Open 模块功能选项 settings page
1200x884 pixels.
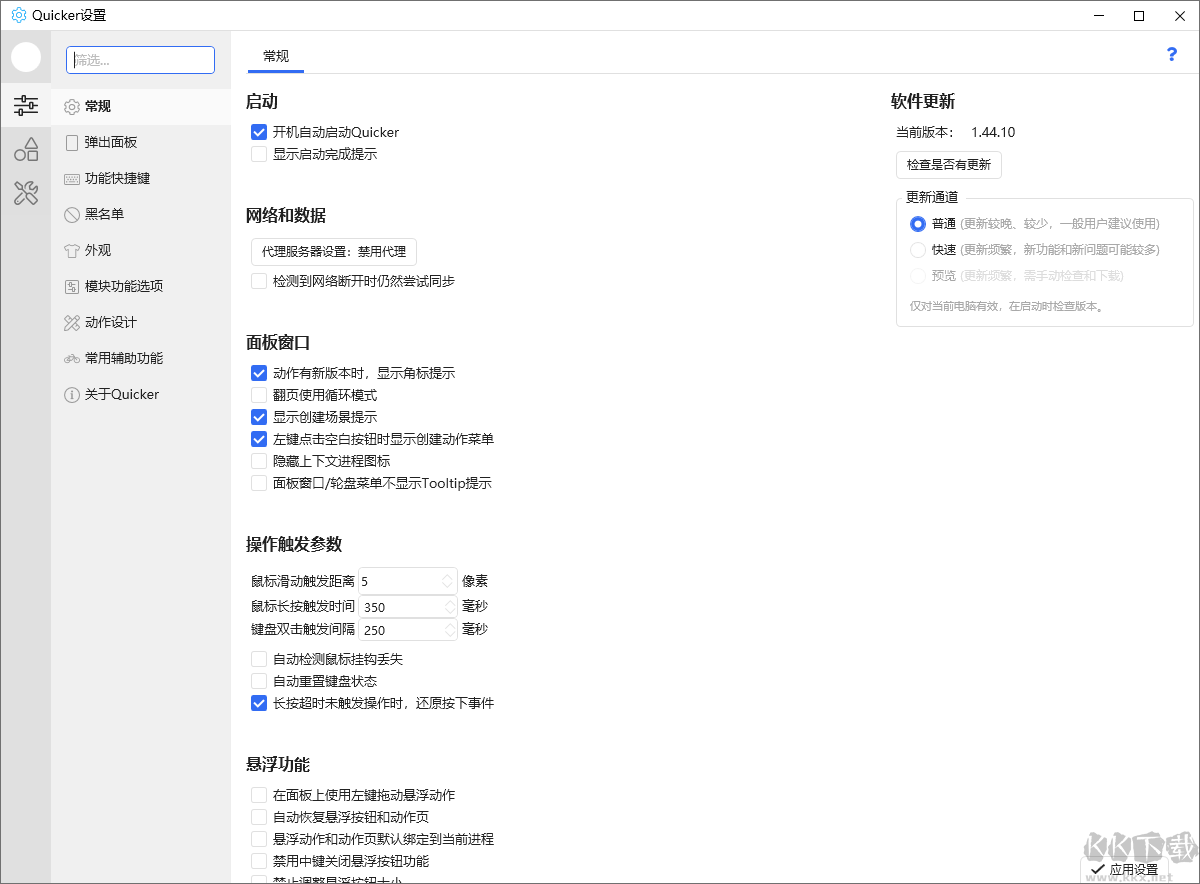[141, 286]
